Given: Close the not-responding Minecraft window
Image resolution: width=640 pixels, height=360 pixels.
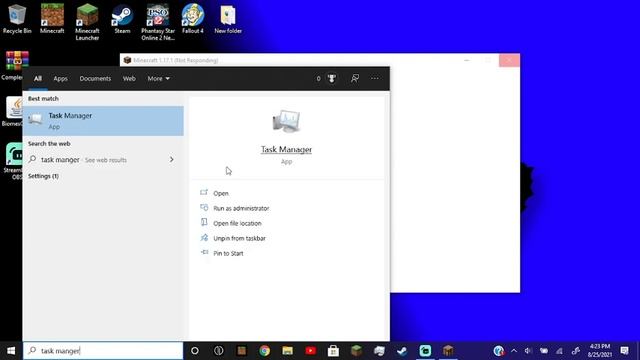Looking at the screenshot, I should coord(509,60).
